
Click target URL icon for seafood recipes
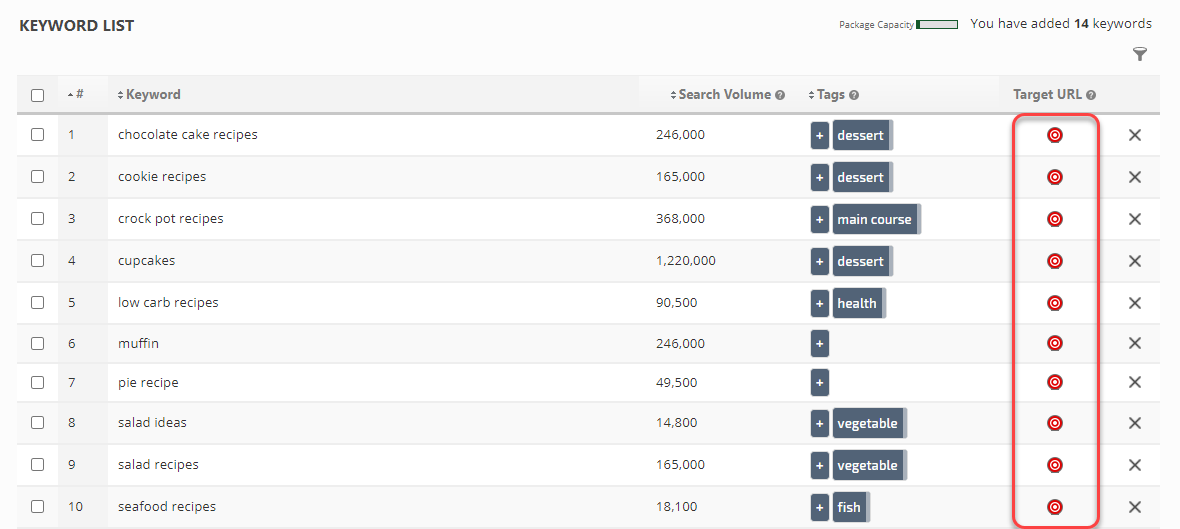point(1054,507)
